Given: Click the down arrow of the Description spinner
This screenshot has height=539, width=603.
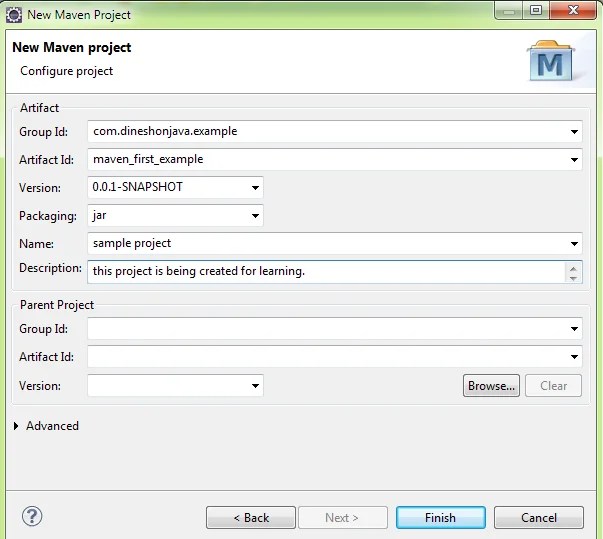Looking at the screenshot, I should coord(573,278).
